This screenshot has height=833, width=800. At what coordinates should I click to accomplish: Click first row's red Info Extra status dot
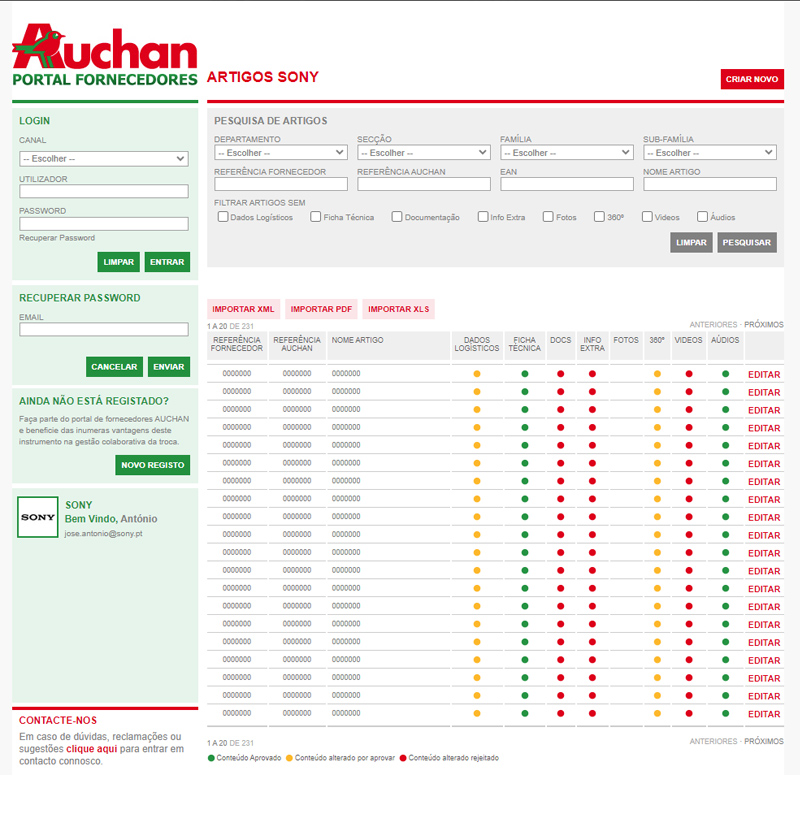coord(592,374)
